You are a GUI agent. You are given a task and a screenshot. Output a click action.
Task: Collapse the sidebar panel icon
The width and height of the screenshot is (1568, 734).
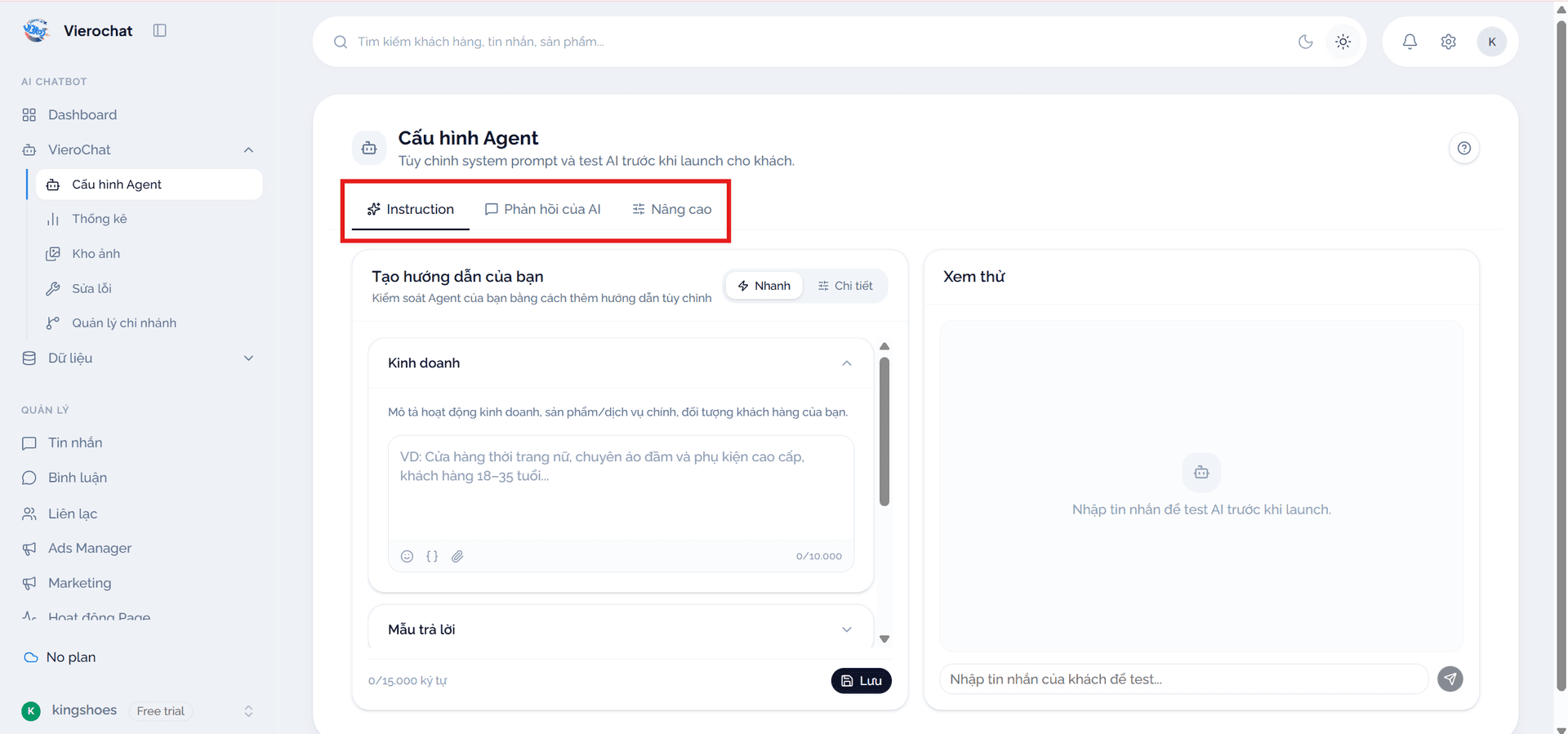pos(160,30)
